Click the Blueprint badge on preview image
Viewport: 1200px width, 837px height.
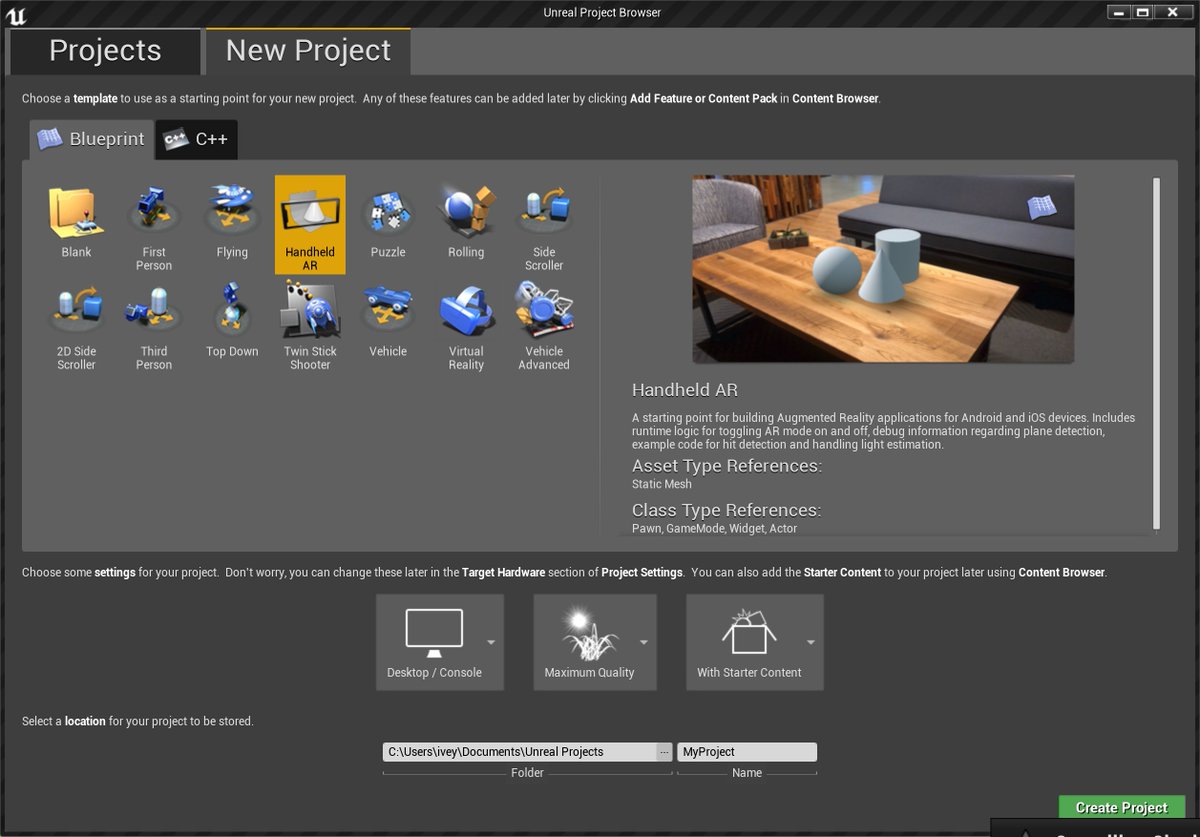(1041, 207)
